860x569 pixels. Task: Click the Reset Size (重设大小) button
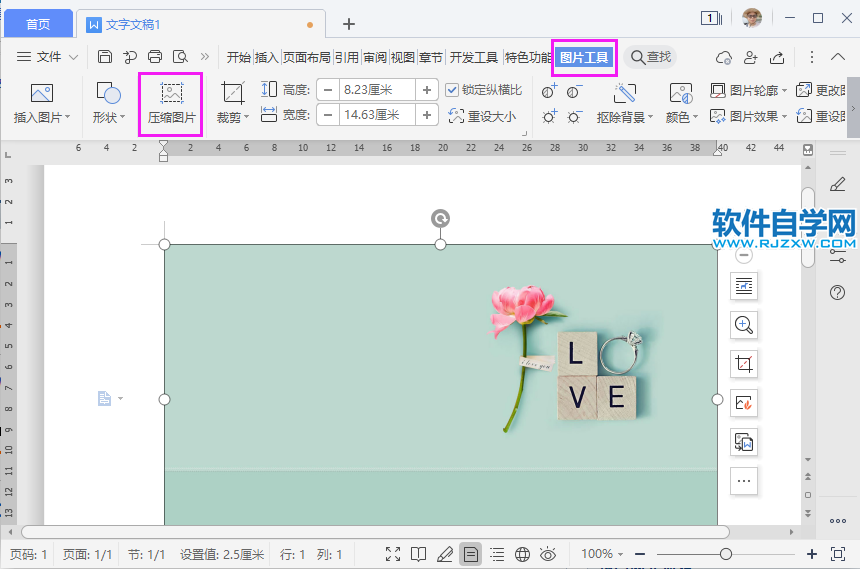tap(482, 116)
